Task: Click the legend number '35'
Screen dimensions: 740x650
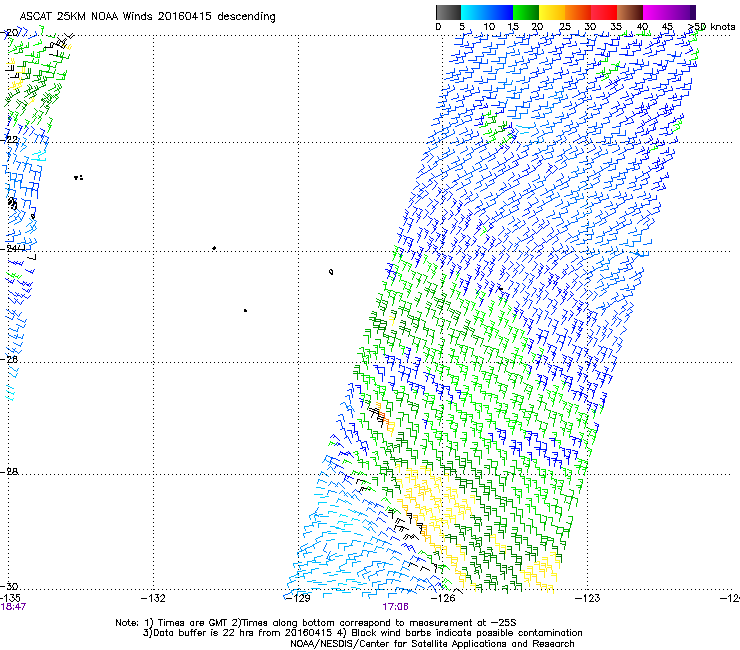Action: (x=616, y=27)
